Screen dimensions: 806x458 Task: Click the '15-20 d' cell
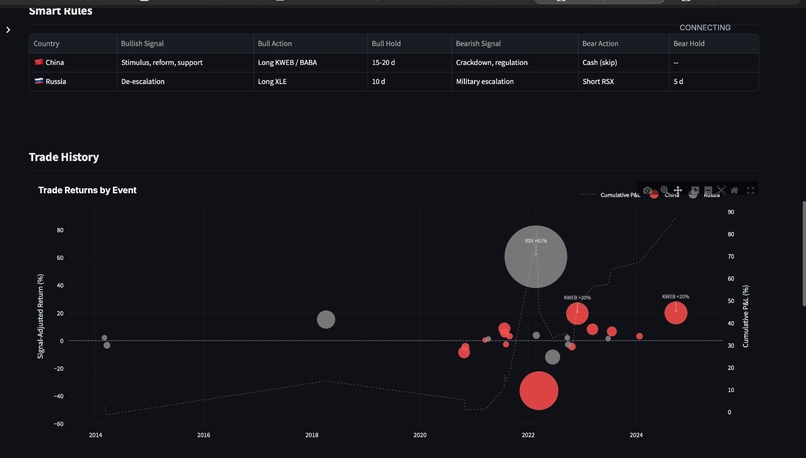pyautogui.click(x=410, y=63)
